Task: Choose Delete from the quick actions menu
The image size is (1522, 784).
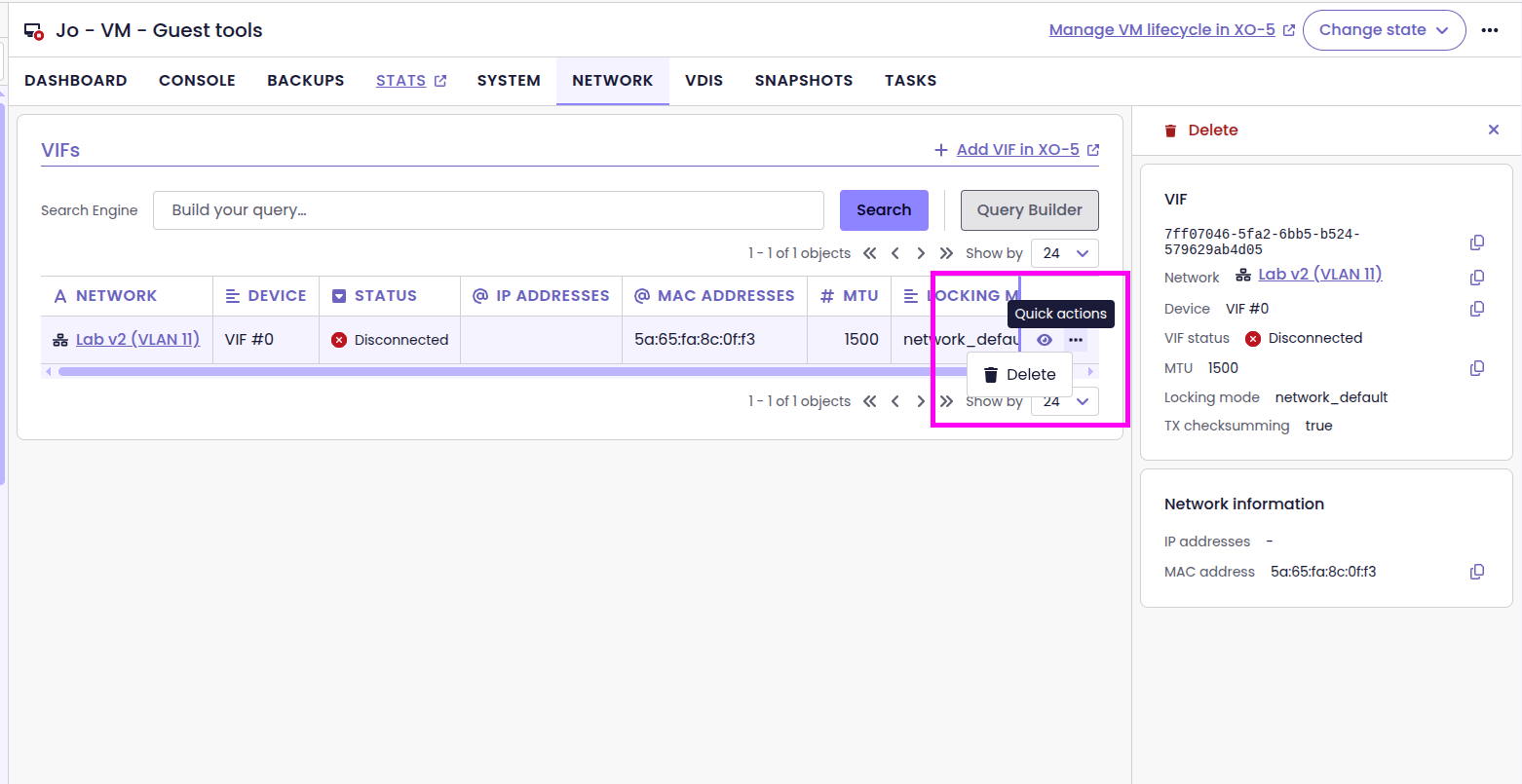Action: [1019, 375]
